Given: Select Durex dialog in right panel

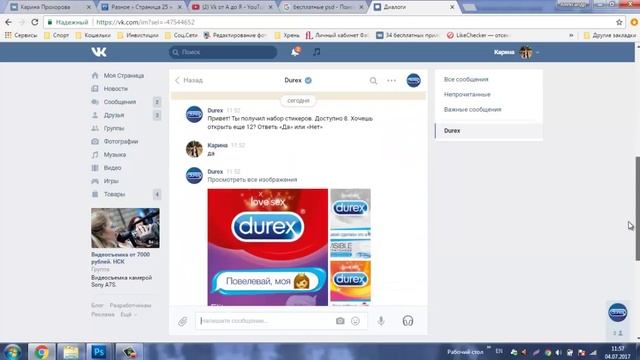Looking at the screenshot, I should [489, 131].
